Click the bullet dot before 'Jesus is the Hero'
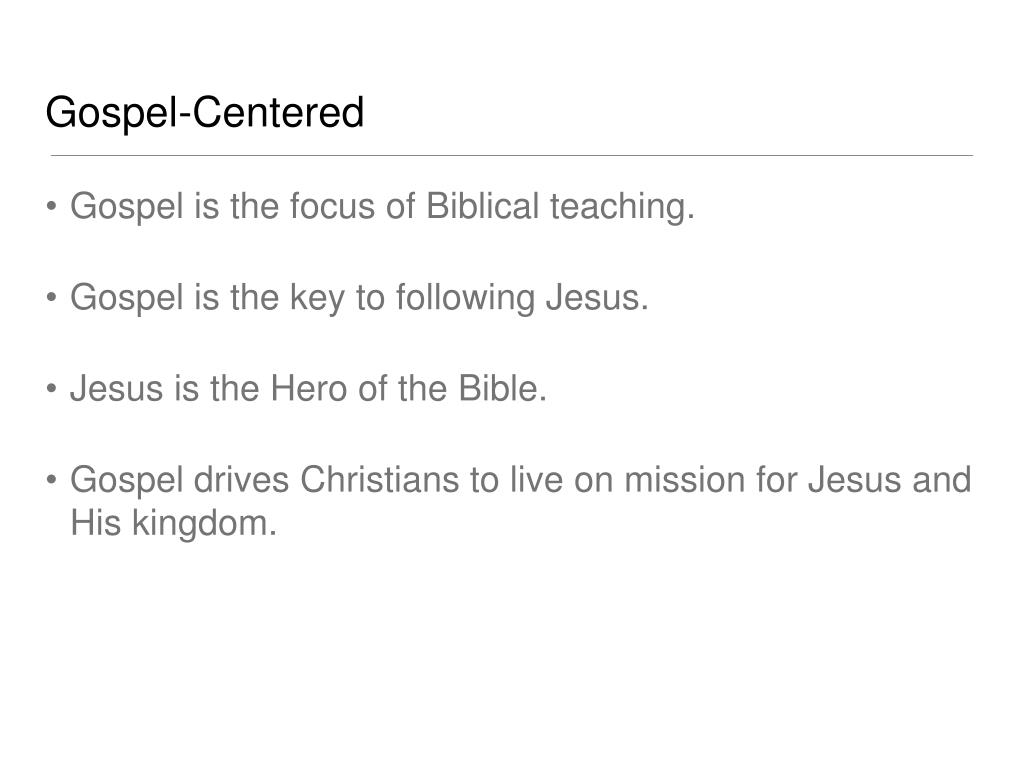This screenshot has width=1024, height=768. pyautogui.click(x=52, y=389)
